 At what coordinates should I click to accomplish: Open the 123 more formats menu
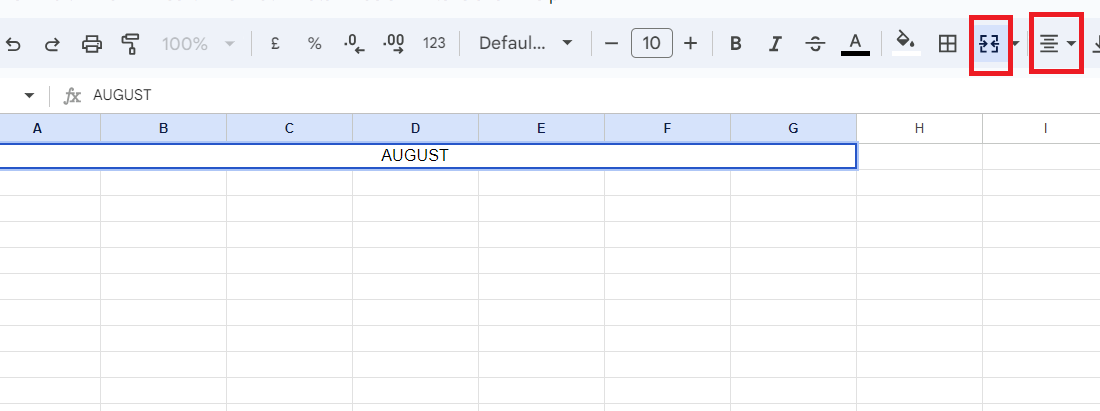434,44
